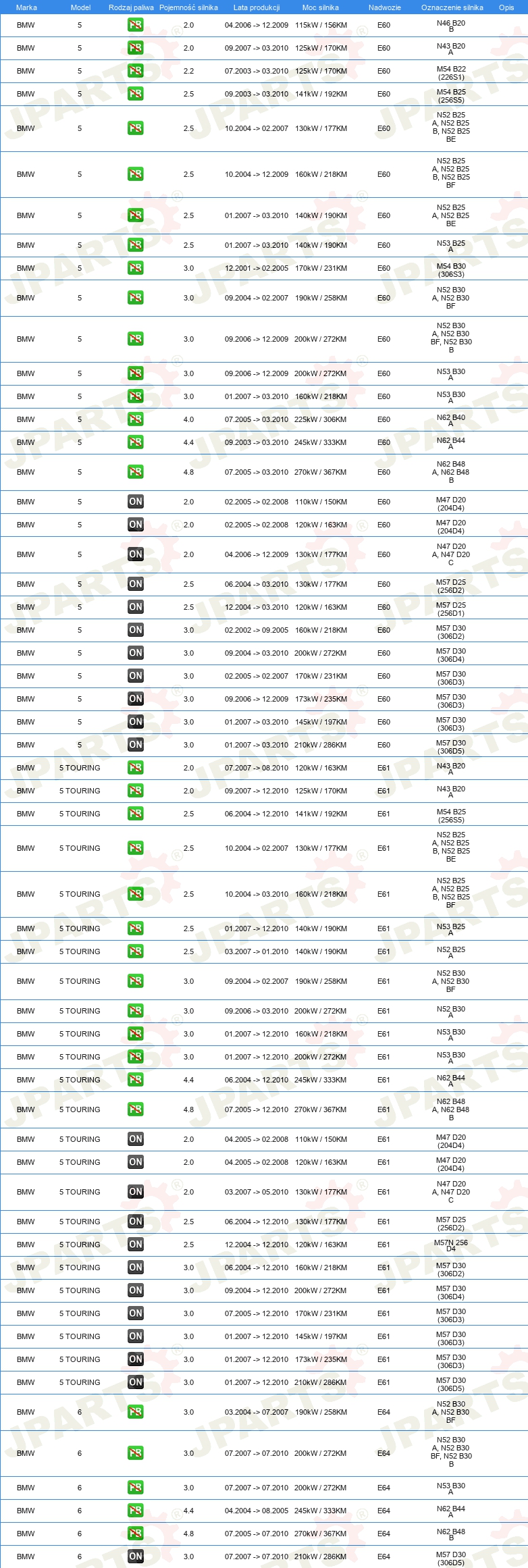The height and width of the screenshot is (1568, 528).
Task: Click the petrol icon in the 2.2 engine row
Action: (135, 71)
